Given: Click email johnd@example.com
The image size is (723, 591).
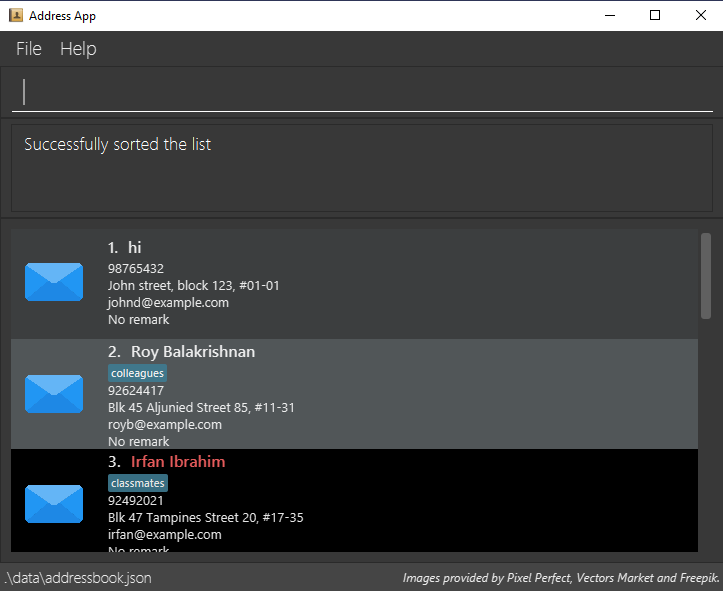Looking at the screenshot, I should (168, 303).
